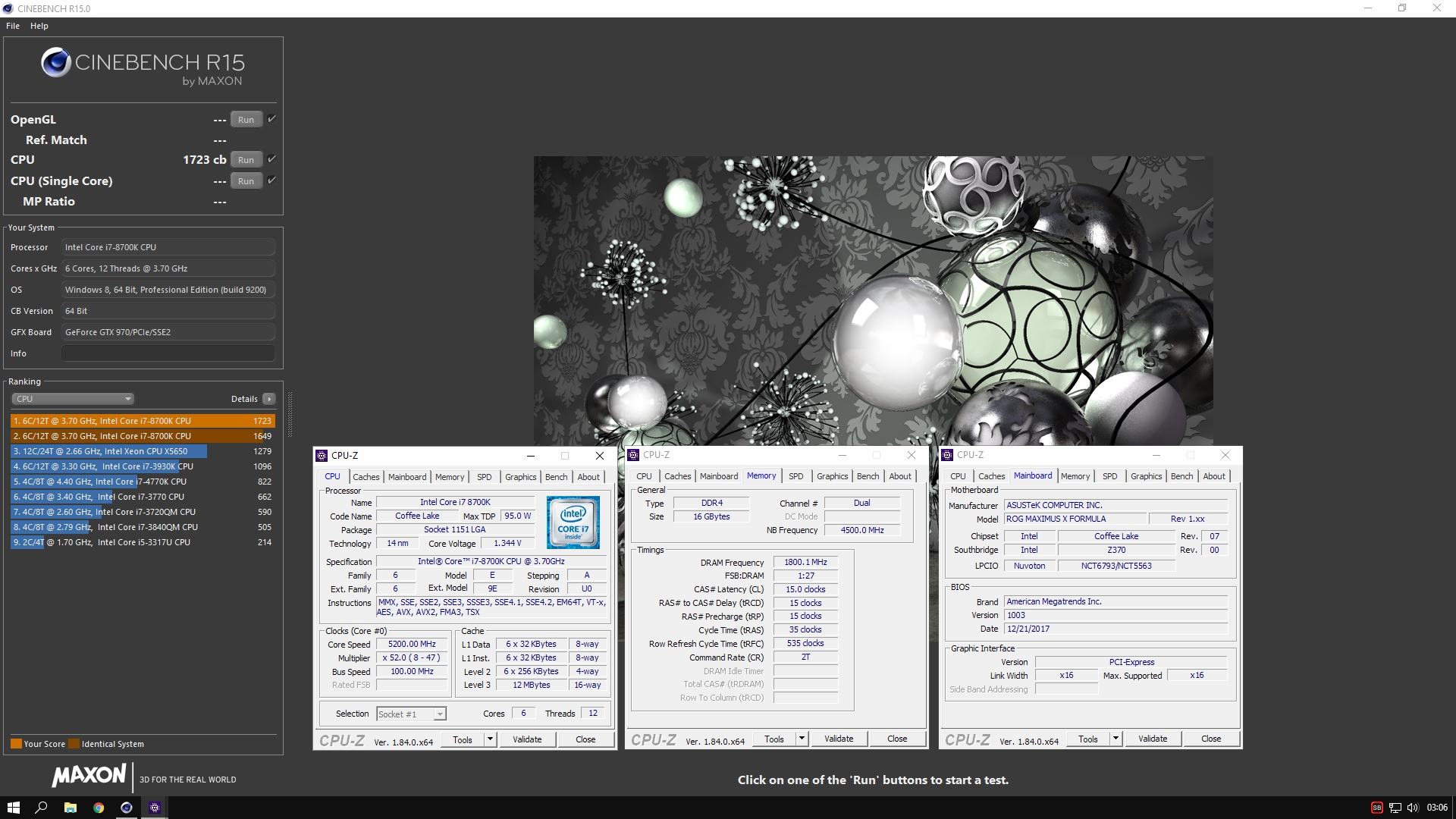1456x819 pixels.
Task: Minimize the first CPU-Z window
Action: [x=531, y=456]
